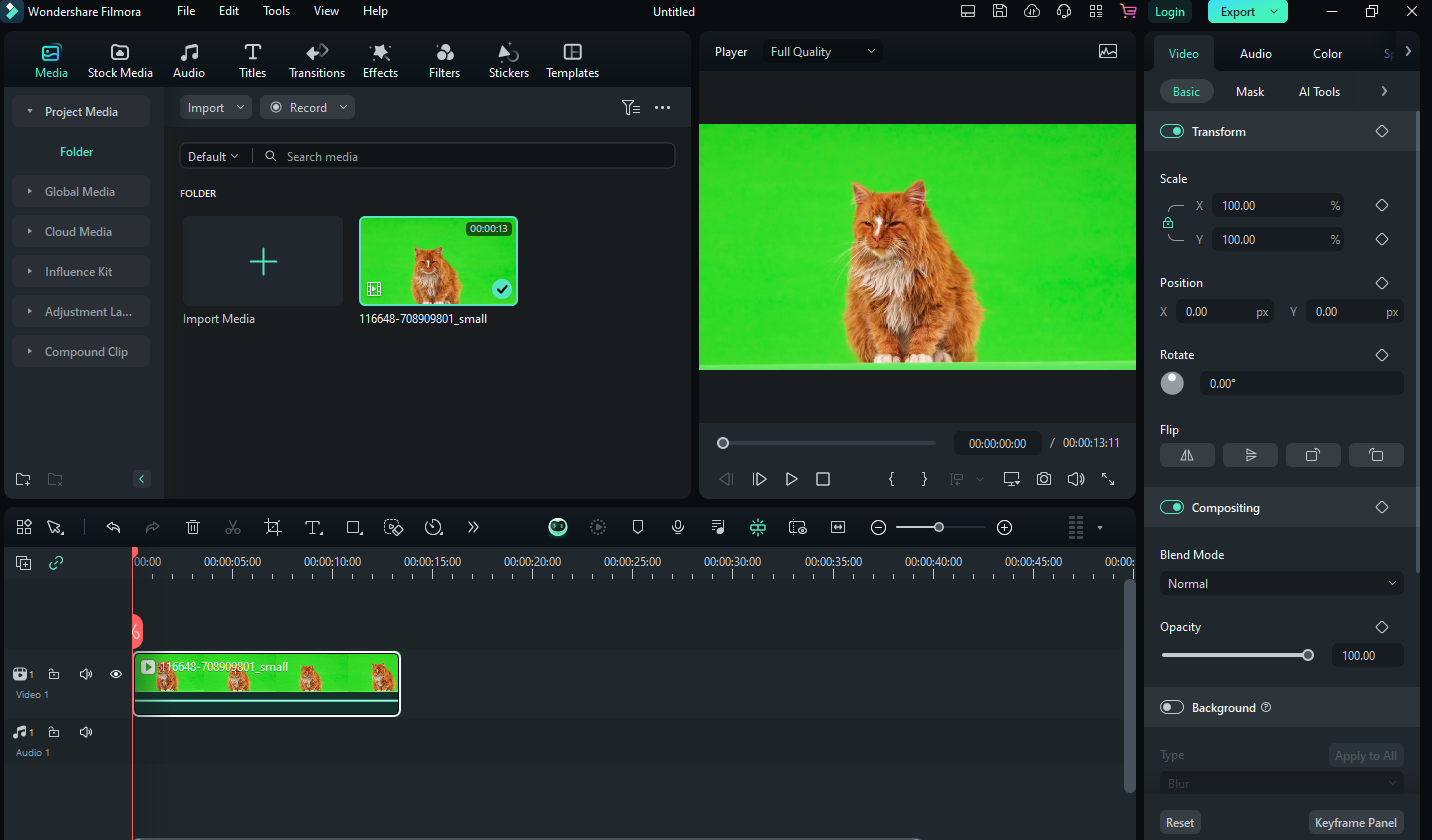Screen dimensions: 1432x840
Task: Toggle the Transform section switch
Action: point(1171,130)
